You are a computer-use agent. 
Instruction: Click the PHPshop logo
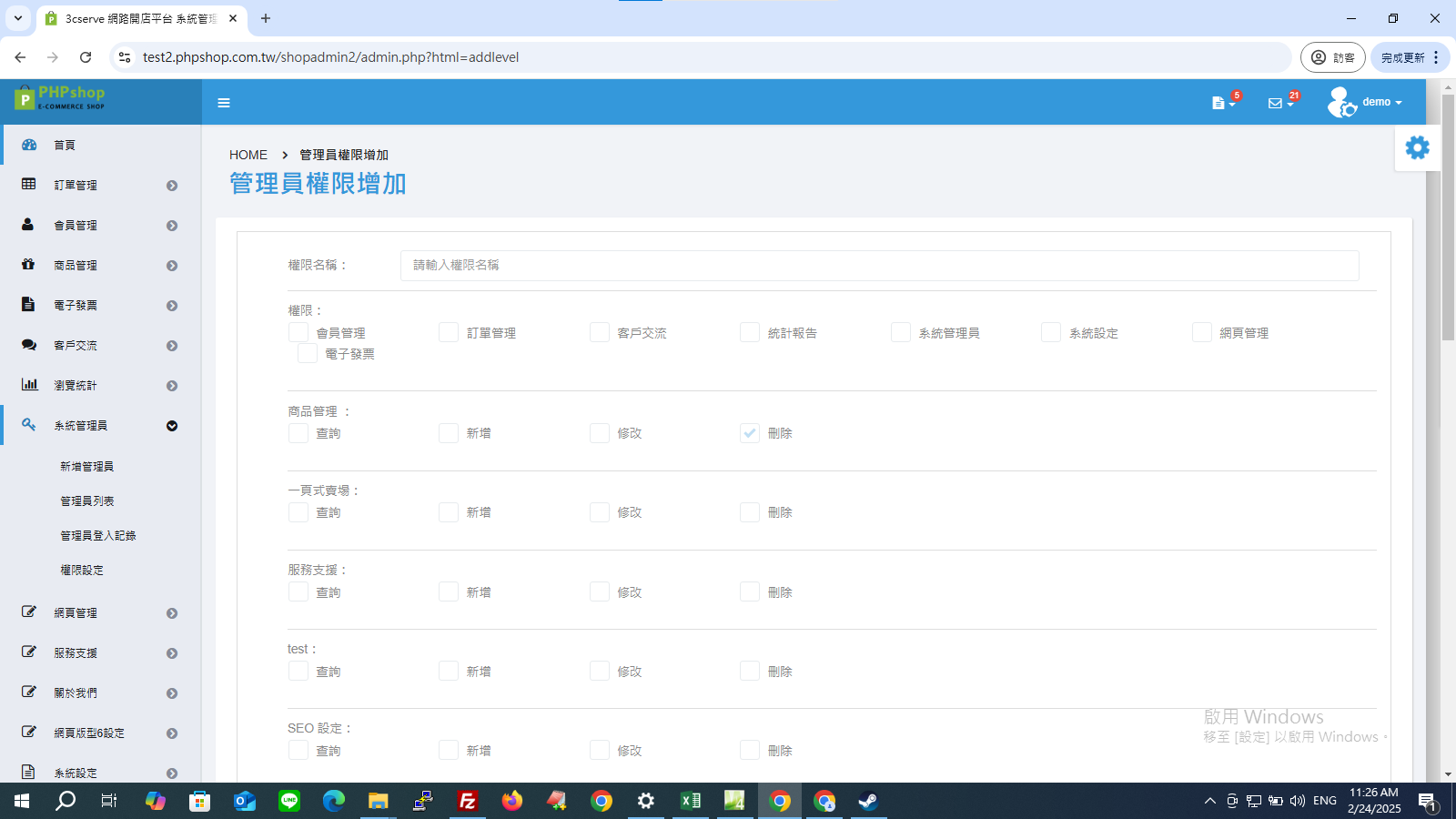click(x=60, y=97)
